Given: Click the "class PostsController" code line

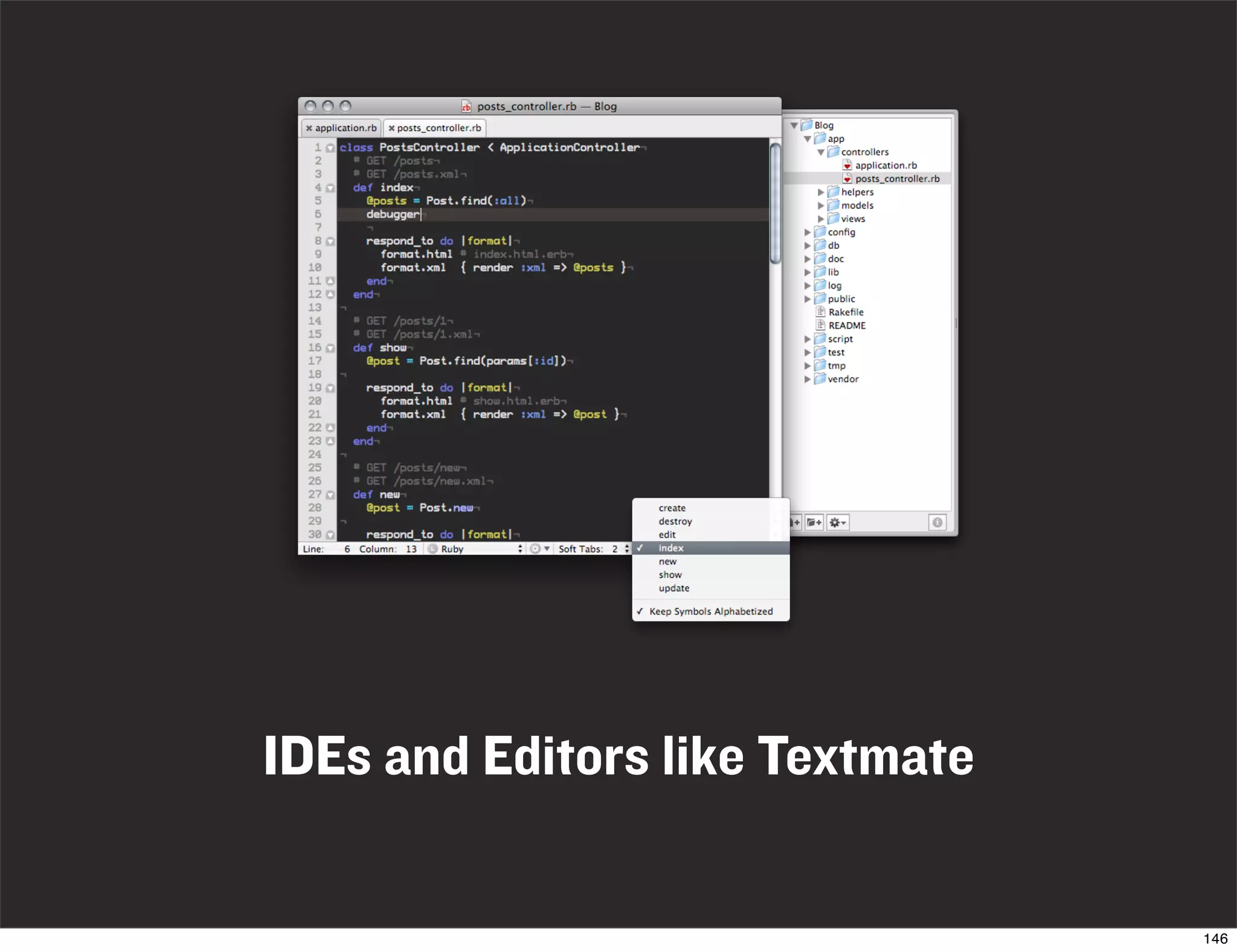Looking at the screenshot, I should coord(489,147).
